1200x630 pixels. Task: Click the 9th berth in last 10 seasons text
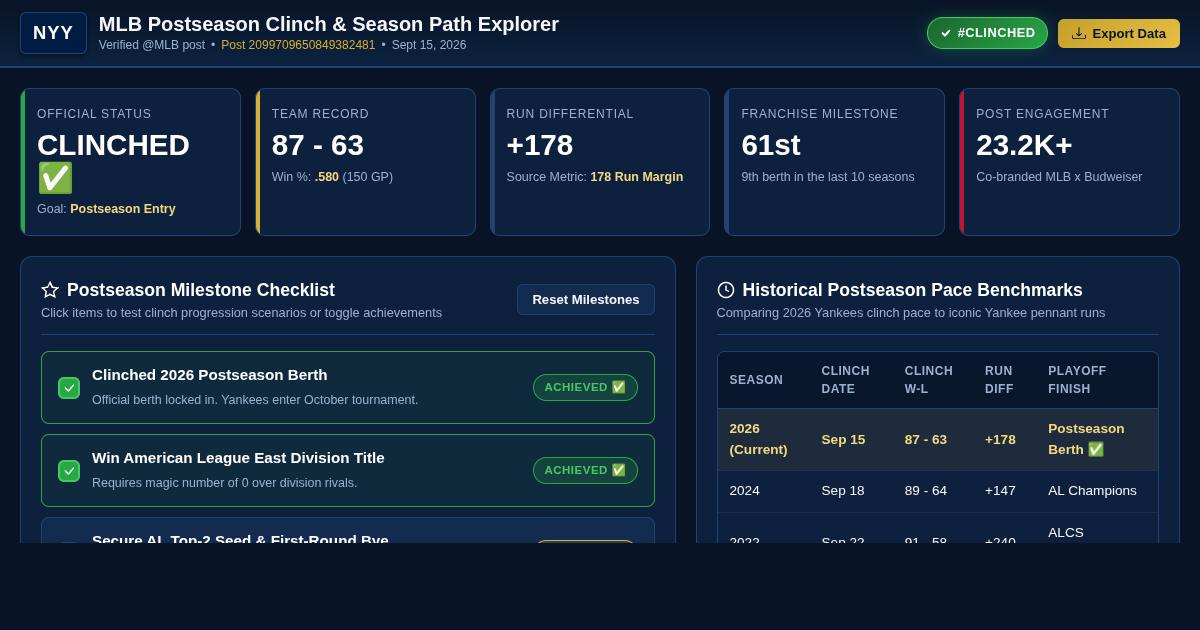click(828, 177)
